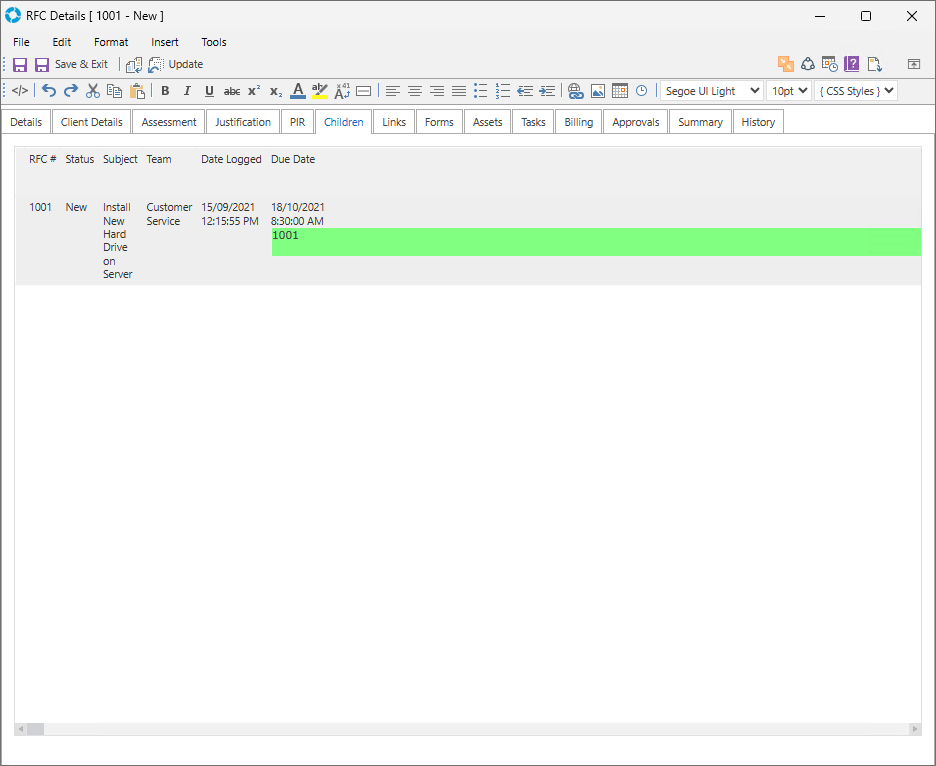Toggle italic formatting
This screenshot has width=936, height=766.
point(187,91)
